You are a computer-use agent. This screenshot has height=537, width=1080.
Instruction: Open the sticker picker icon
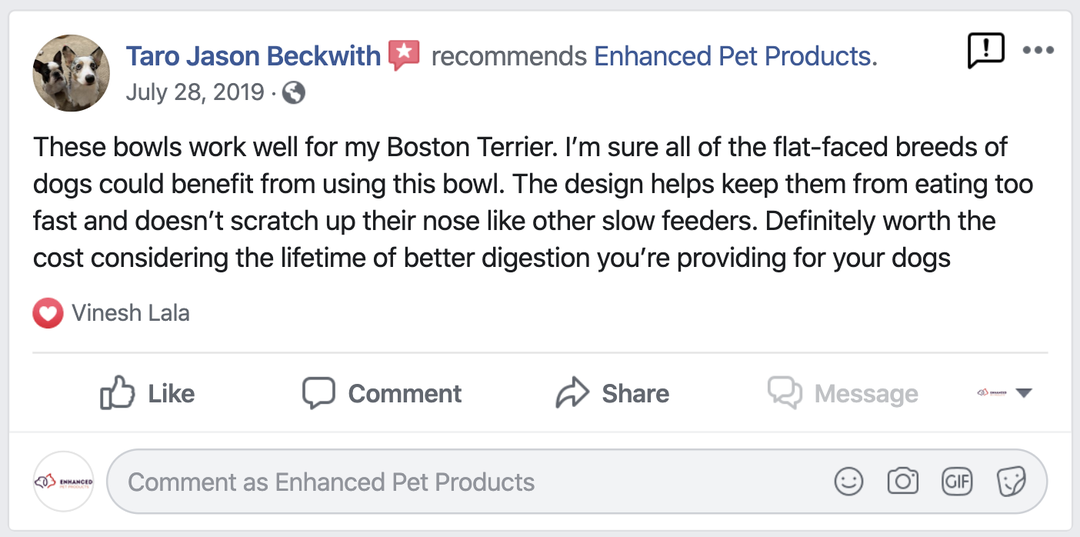pyautogui.click(x=1011, y=482)
